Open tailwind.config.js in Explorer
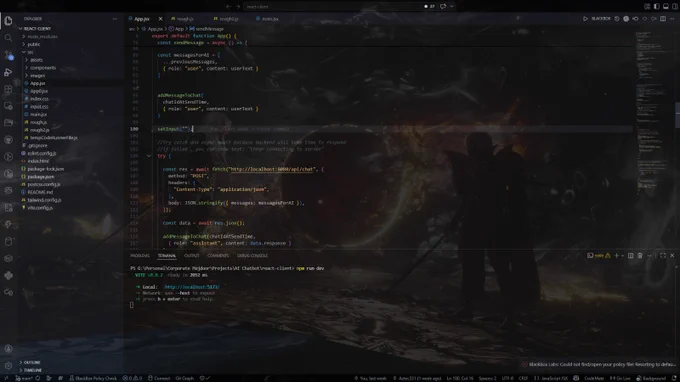The image size is (680, 382). point(44,200)
